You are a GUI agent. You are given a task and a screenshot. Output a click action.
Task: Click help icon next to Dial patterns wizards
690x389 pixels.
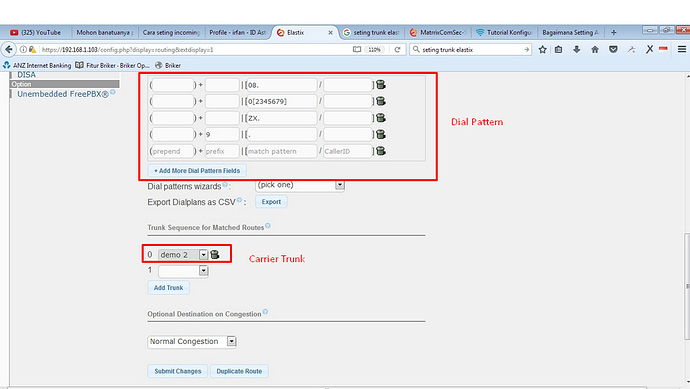225,185
